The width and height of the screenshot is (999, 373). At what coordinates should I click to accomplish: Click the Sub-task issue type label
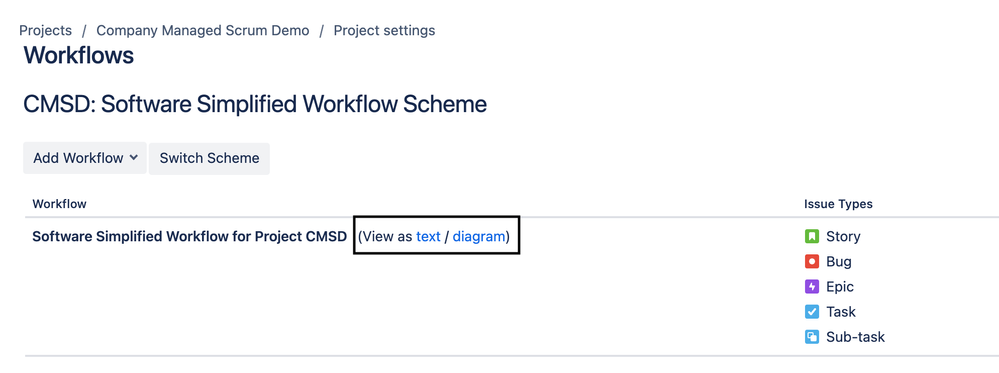pyautogui.click(x=855, y=337)
